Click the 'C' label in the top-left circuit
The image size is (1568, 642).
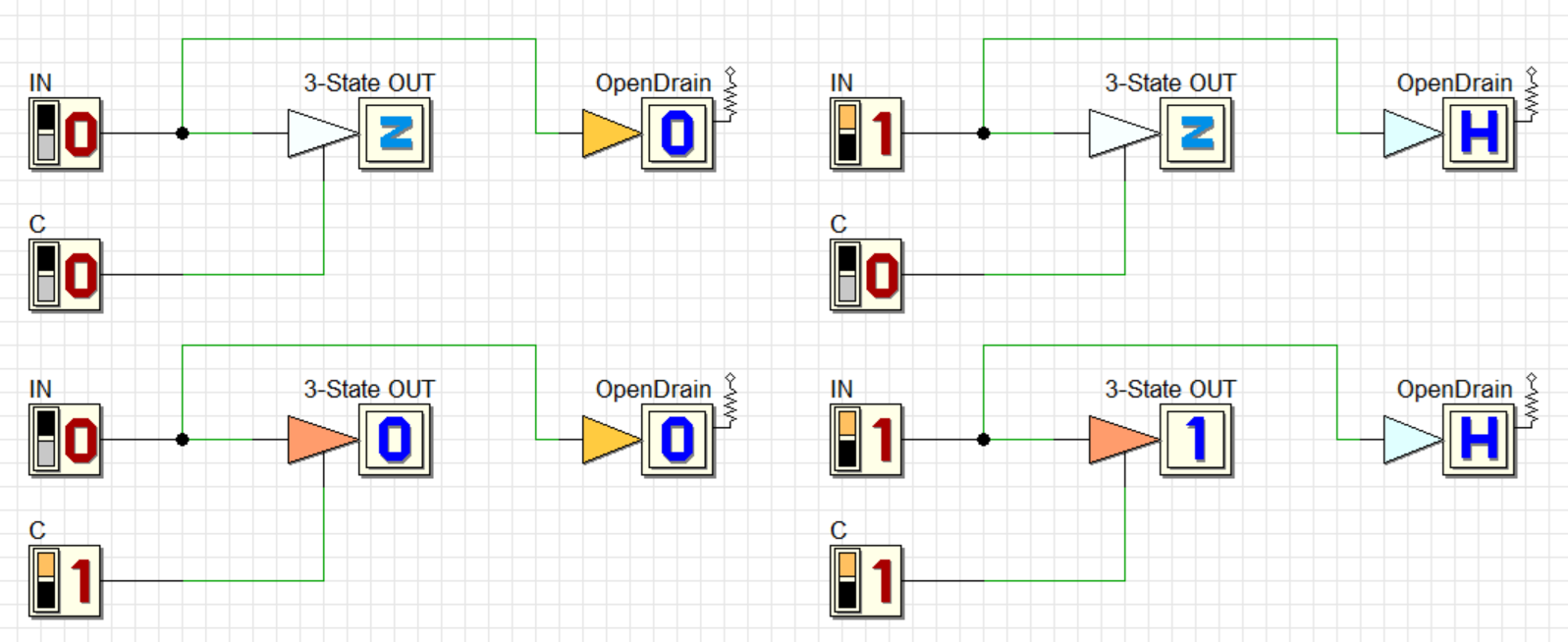(x=37, y=225)
